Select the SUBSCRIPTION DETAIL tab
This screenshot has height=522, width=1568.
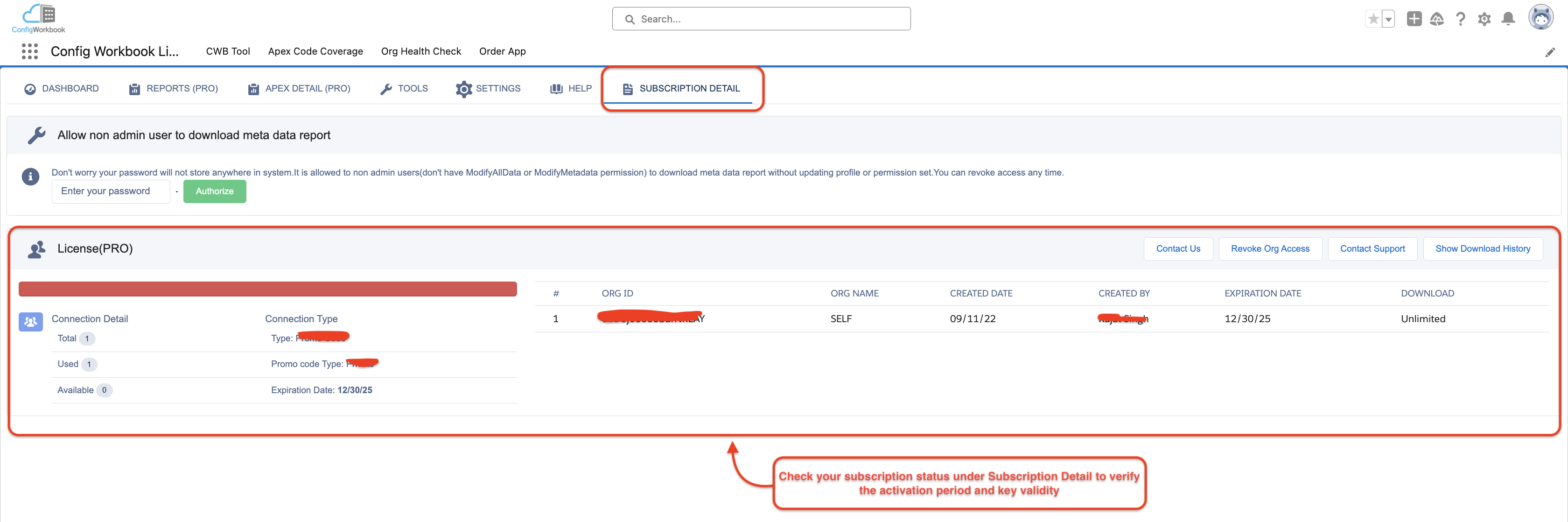click(681, 89)
